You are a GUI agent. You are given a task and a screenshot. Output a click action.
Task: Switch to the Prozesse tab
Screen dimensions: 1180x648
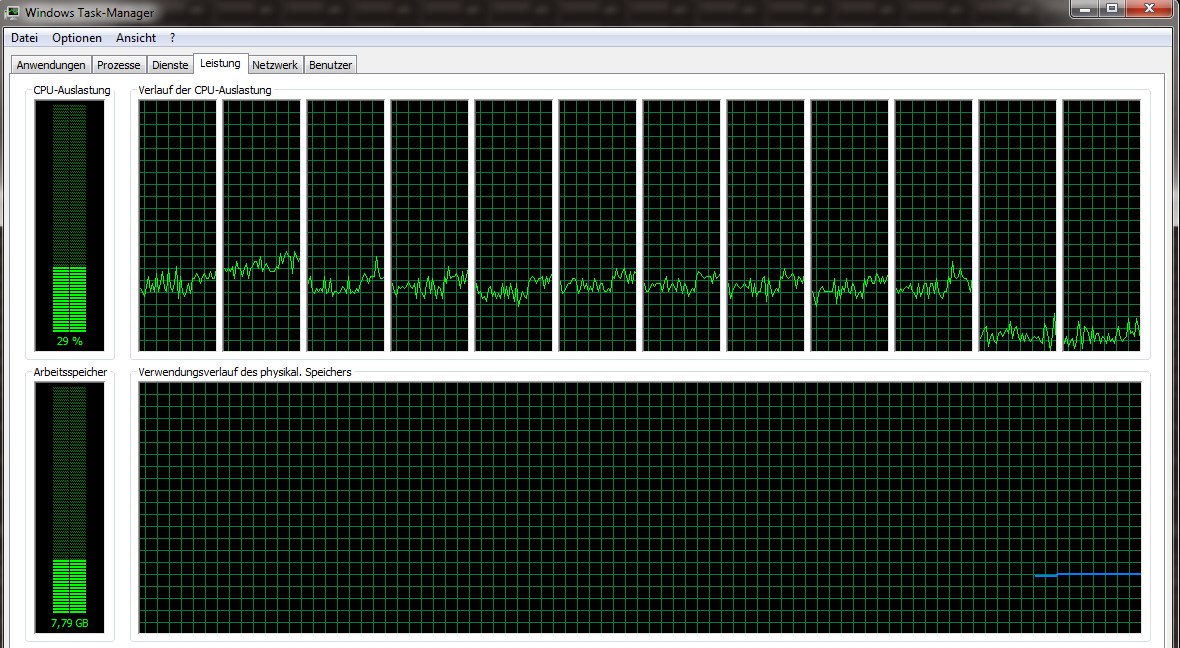point(119,65)
